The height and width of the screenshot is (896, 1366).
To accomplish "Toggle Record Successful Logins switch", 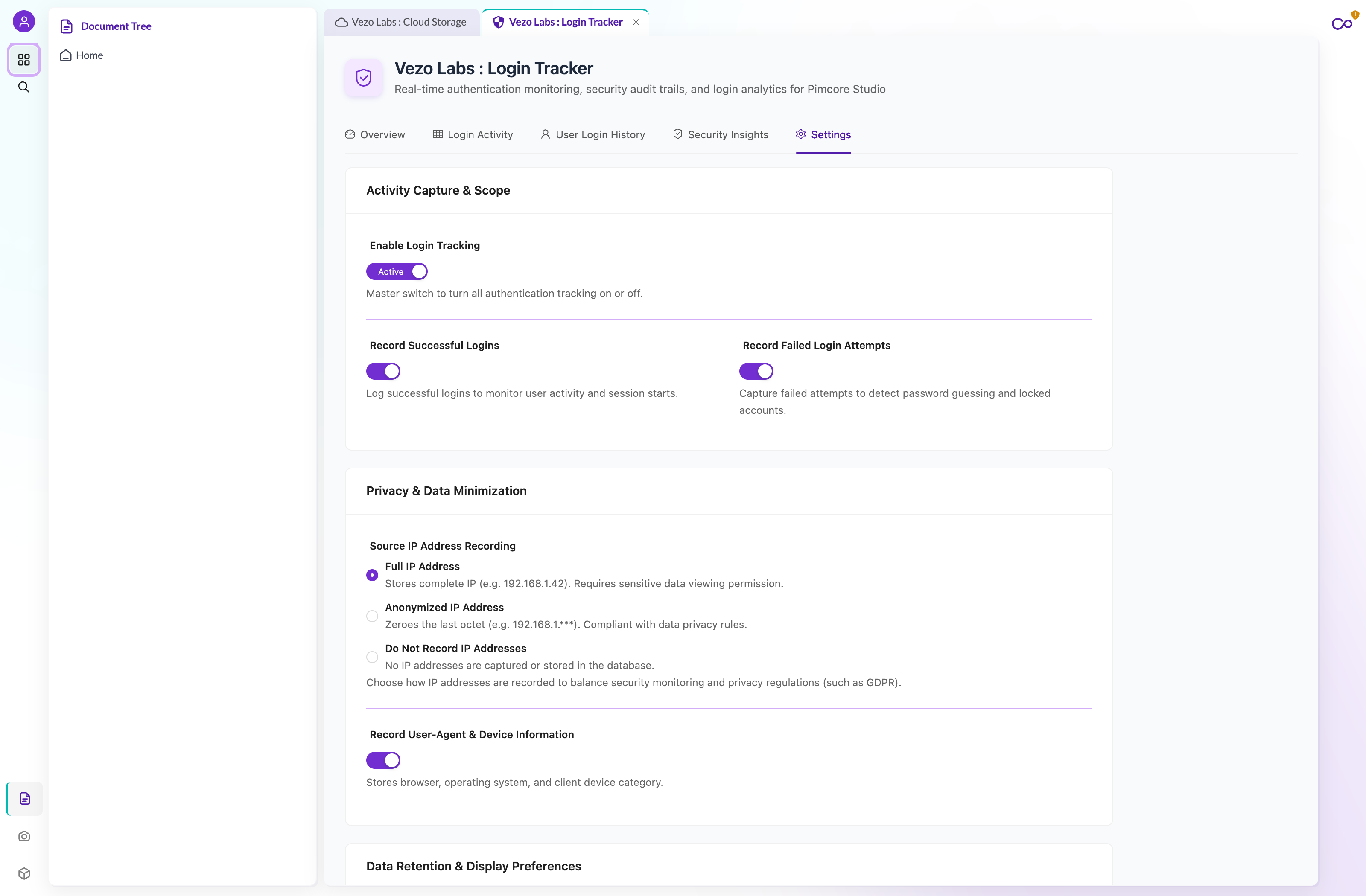I will point(383,371).
